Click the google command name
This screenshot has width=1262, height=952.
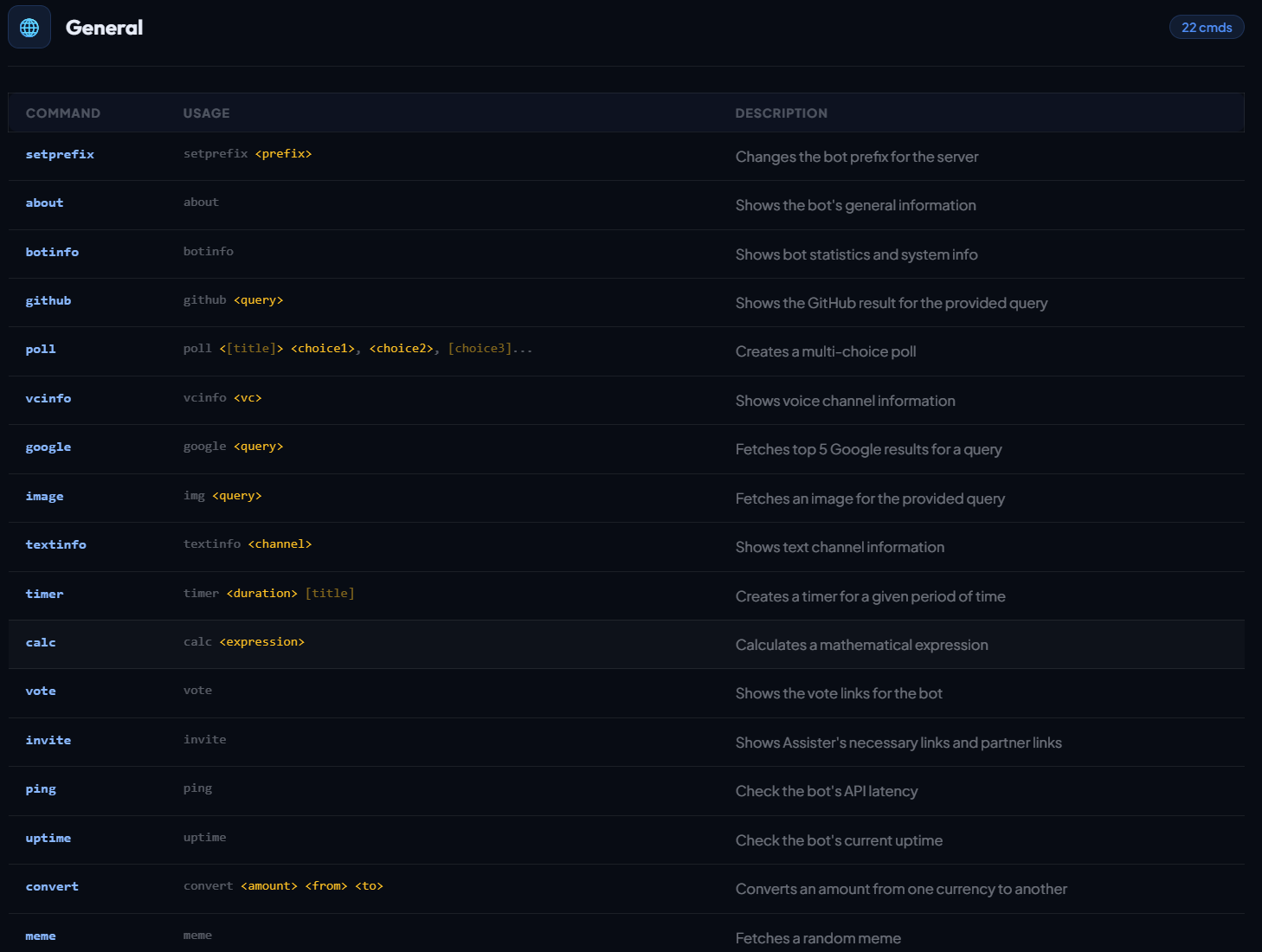point(48,447)
